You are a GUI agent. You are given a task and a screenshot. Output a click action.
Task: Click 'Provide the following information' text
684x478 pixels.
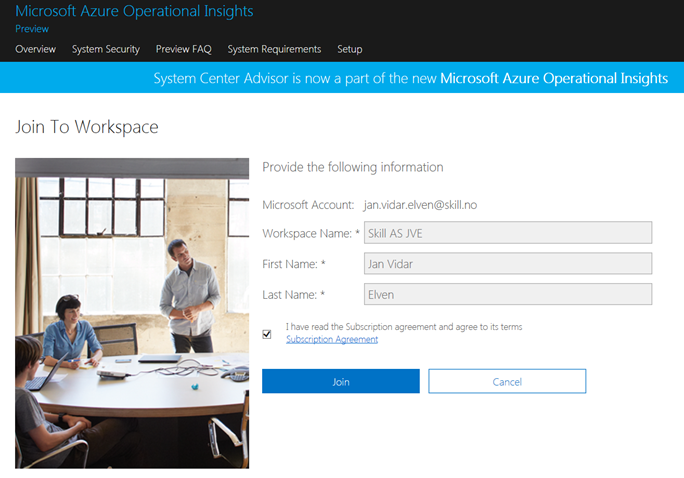352,167
